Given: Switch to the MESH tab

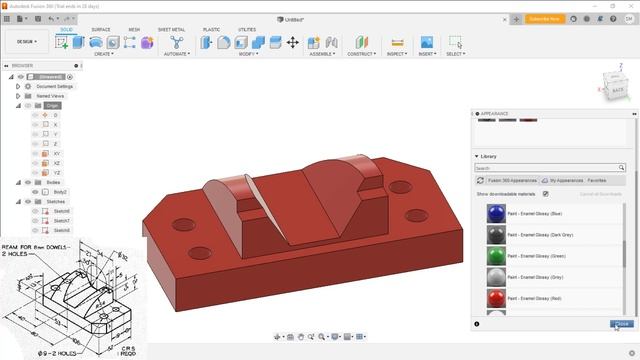Looking at the screenshot, I should (x=134, y=30).
